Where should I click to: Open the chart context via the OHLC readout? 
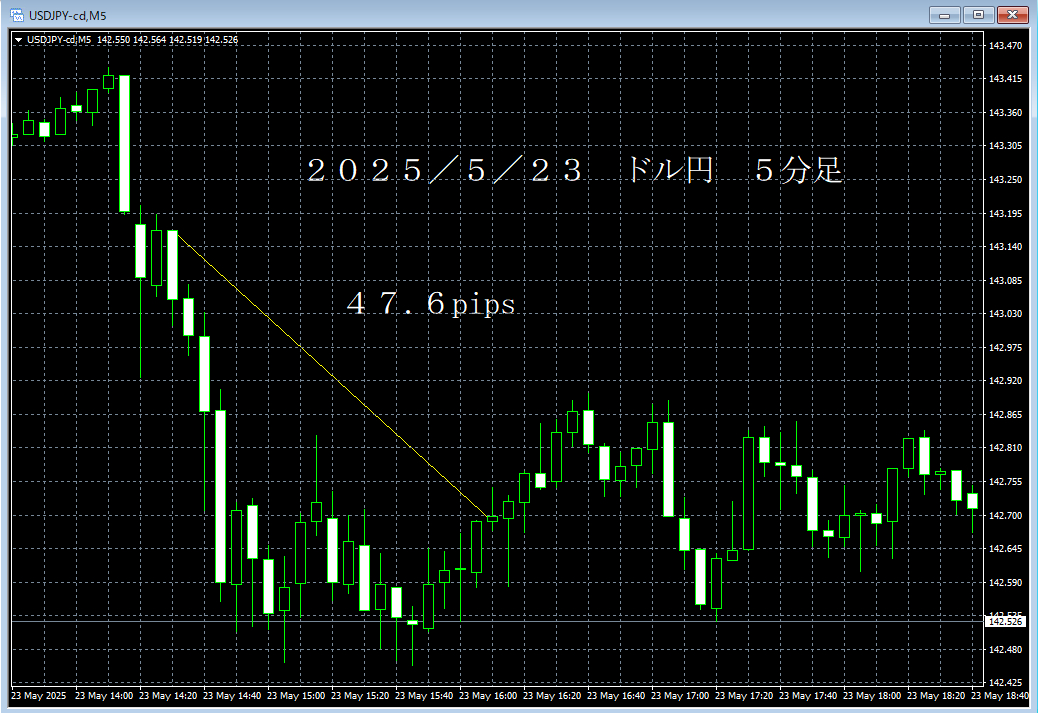[x=170, y=39]
